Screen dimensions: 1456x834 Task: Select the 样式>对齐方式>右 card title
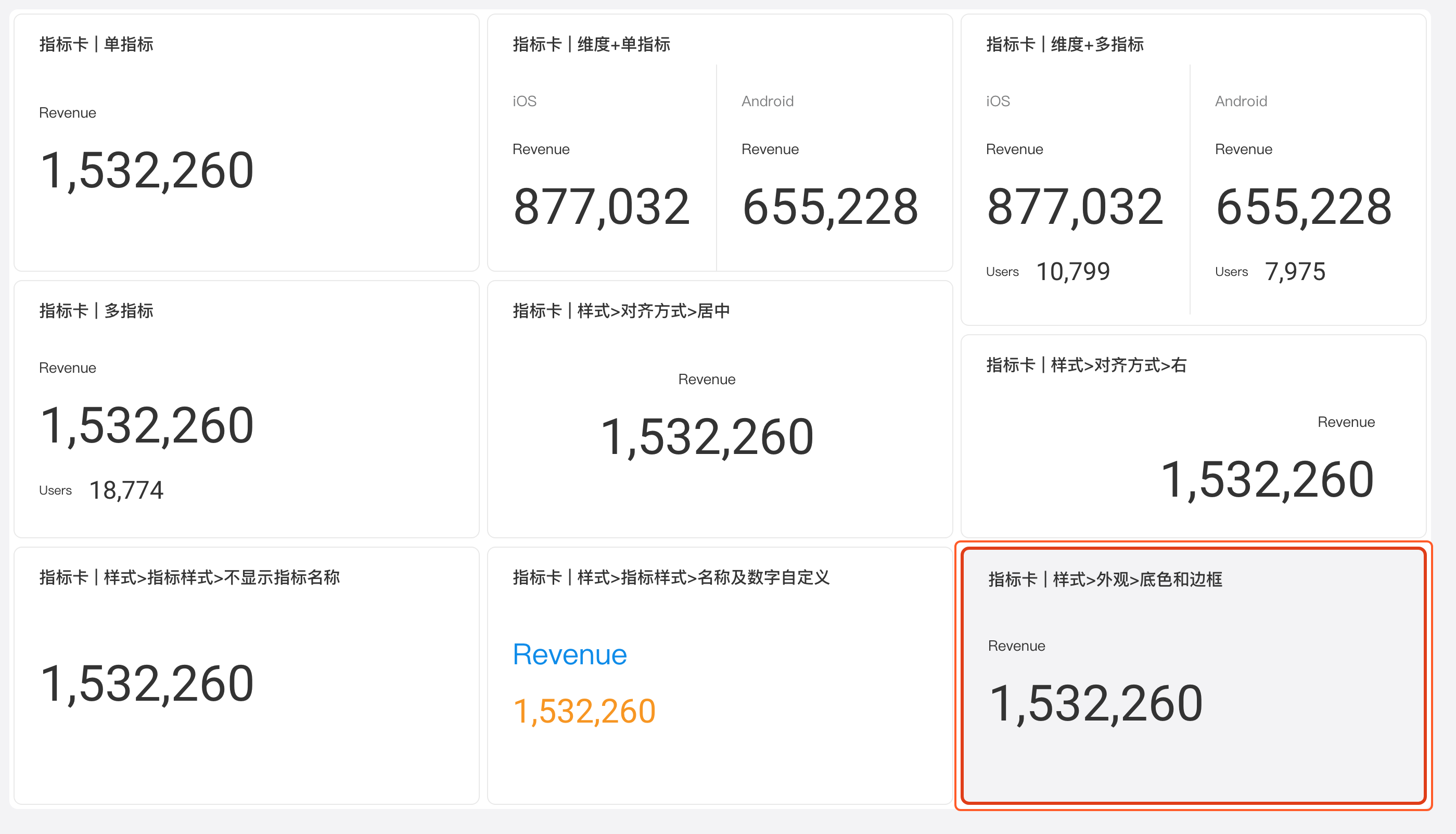click(x=1086, y=365)
